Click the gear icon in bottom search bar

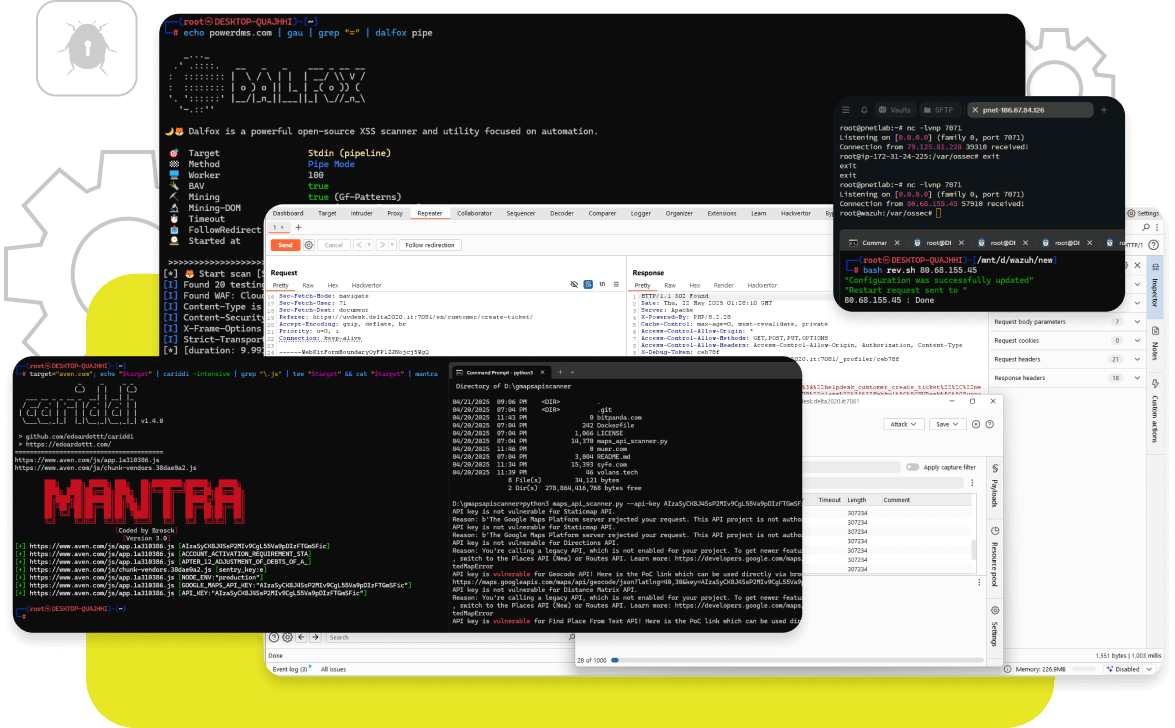click(x=287, y=637)
